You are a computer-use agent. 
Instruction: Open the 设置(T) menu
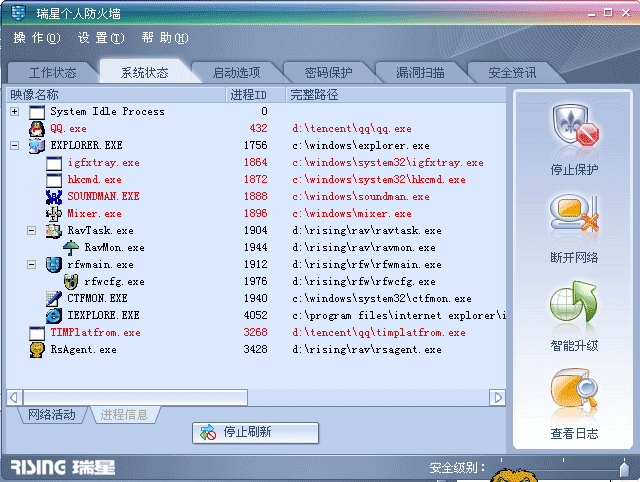pyautogui.click(x=101, y=38)
